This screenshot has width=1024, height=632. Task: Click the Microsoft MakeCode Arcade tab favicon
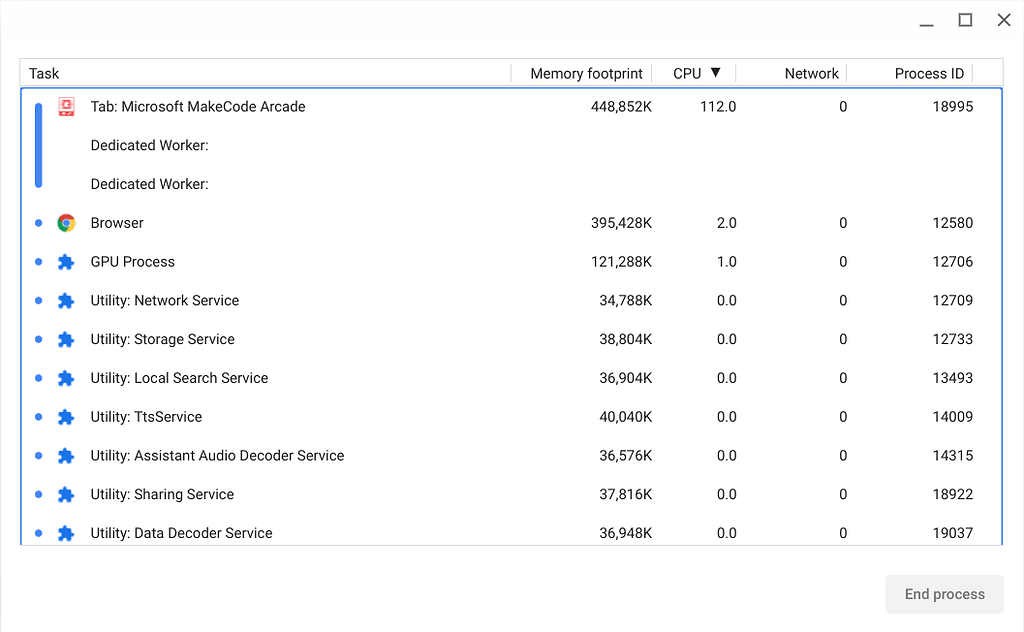point(65,106)
